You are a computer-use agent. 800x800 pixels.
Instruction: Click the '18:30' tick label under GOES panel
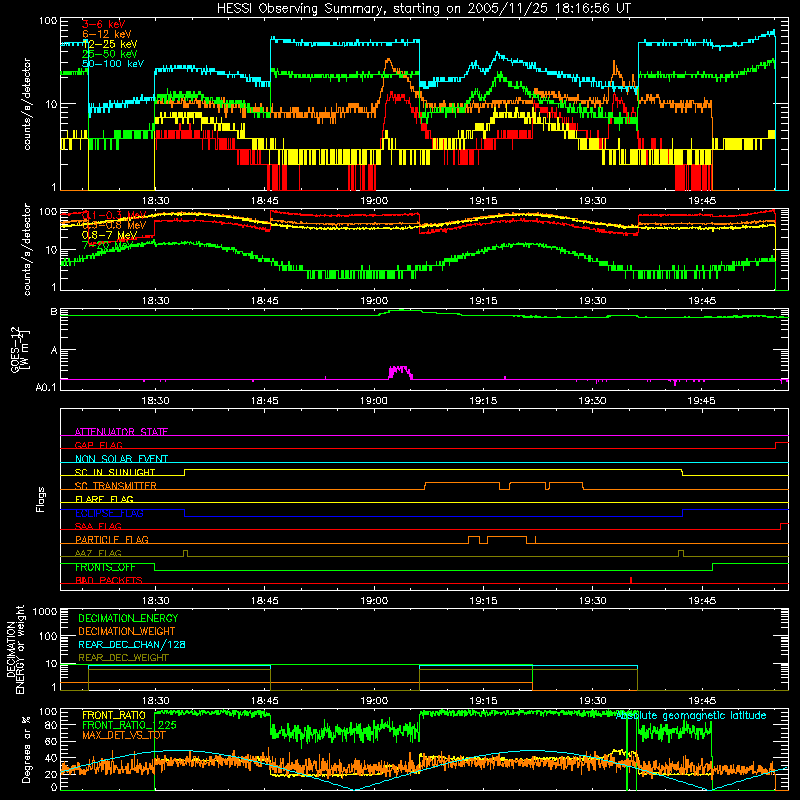click(x=155, y=401)
